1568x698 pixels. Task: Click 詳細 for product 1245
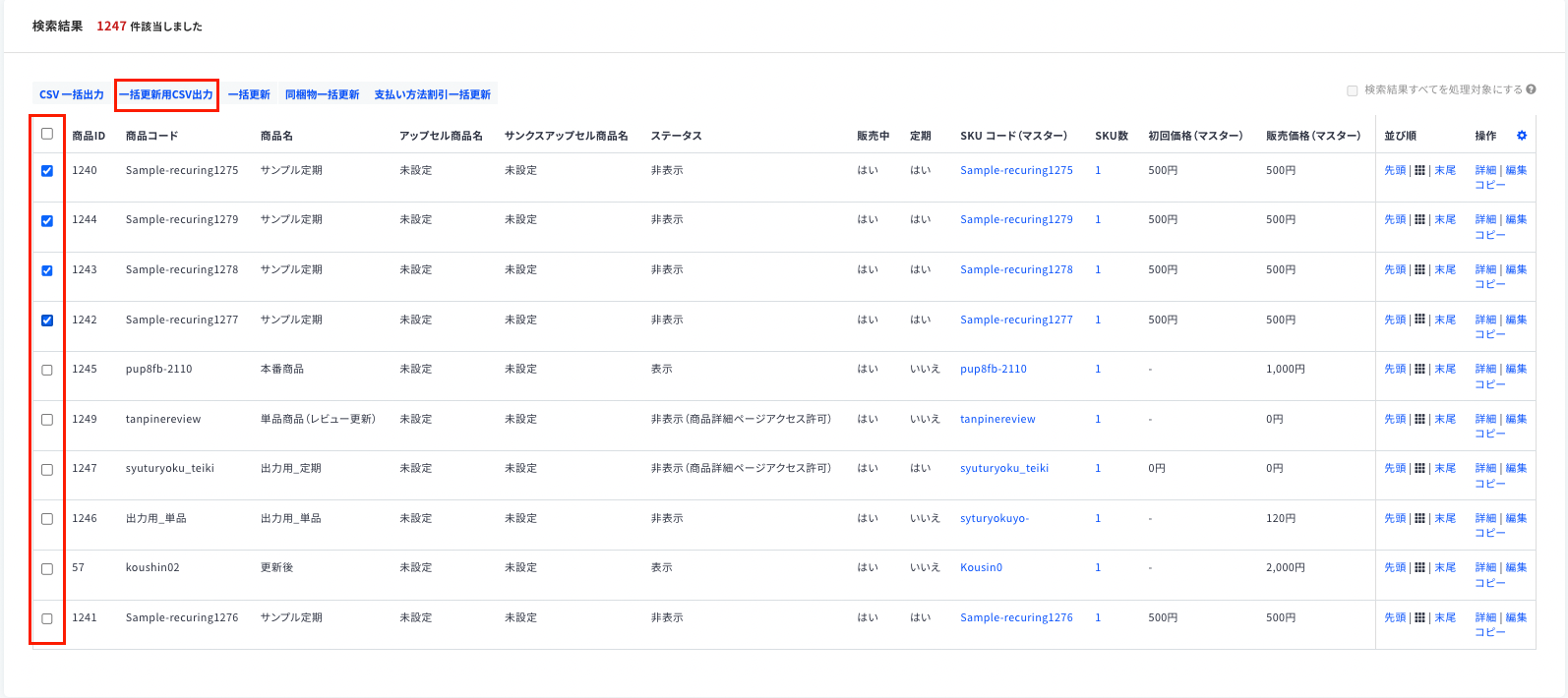click(1485, 369)
